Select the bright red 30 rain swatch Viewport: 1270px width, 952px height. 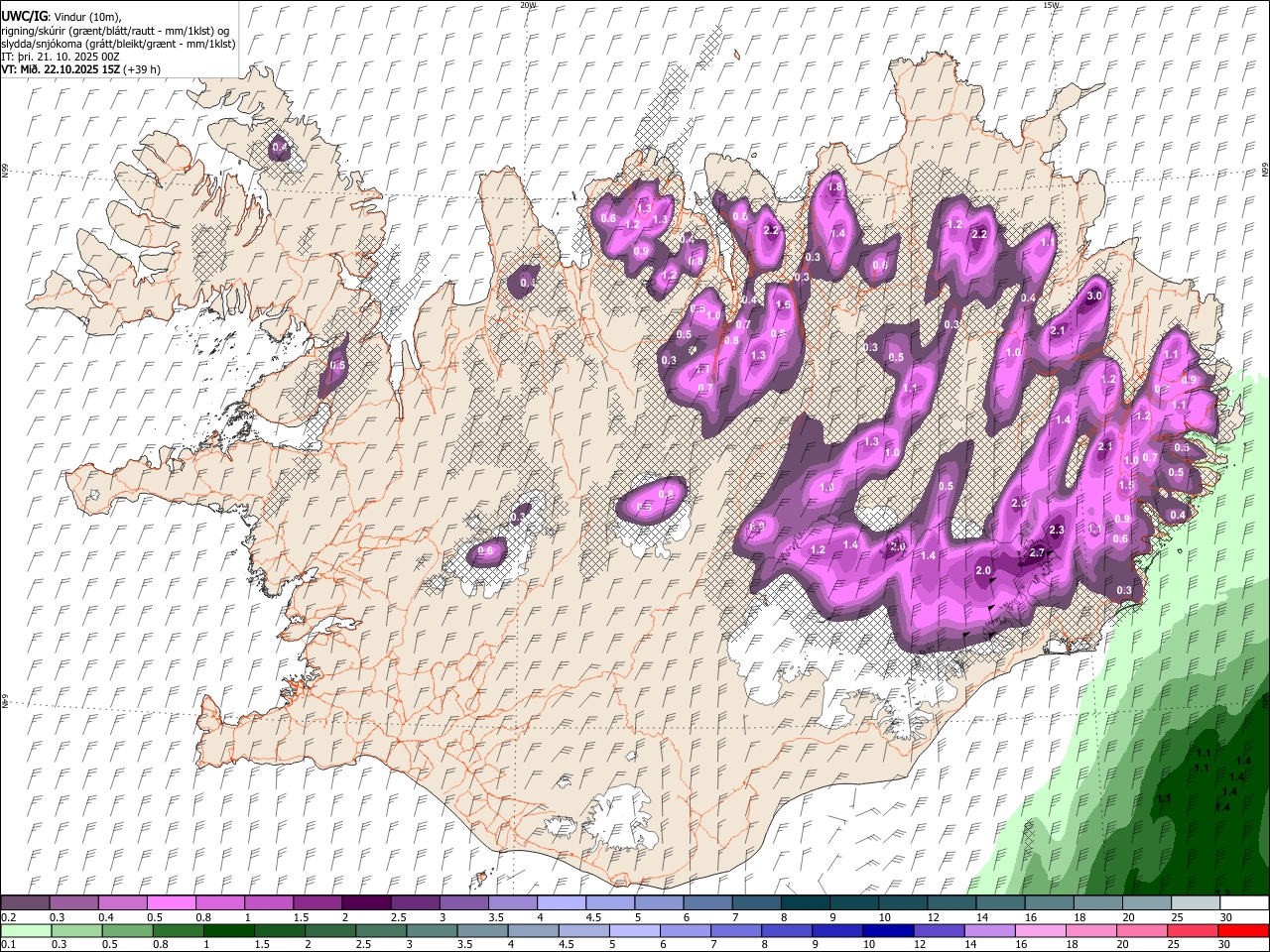[1244, 930]
